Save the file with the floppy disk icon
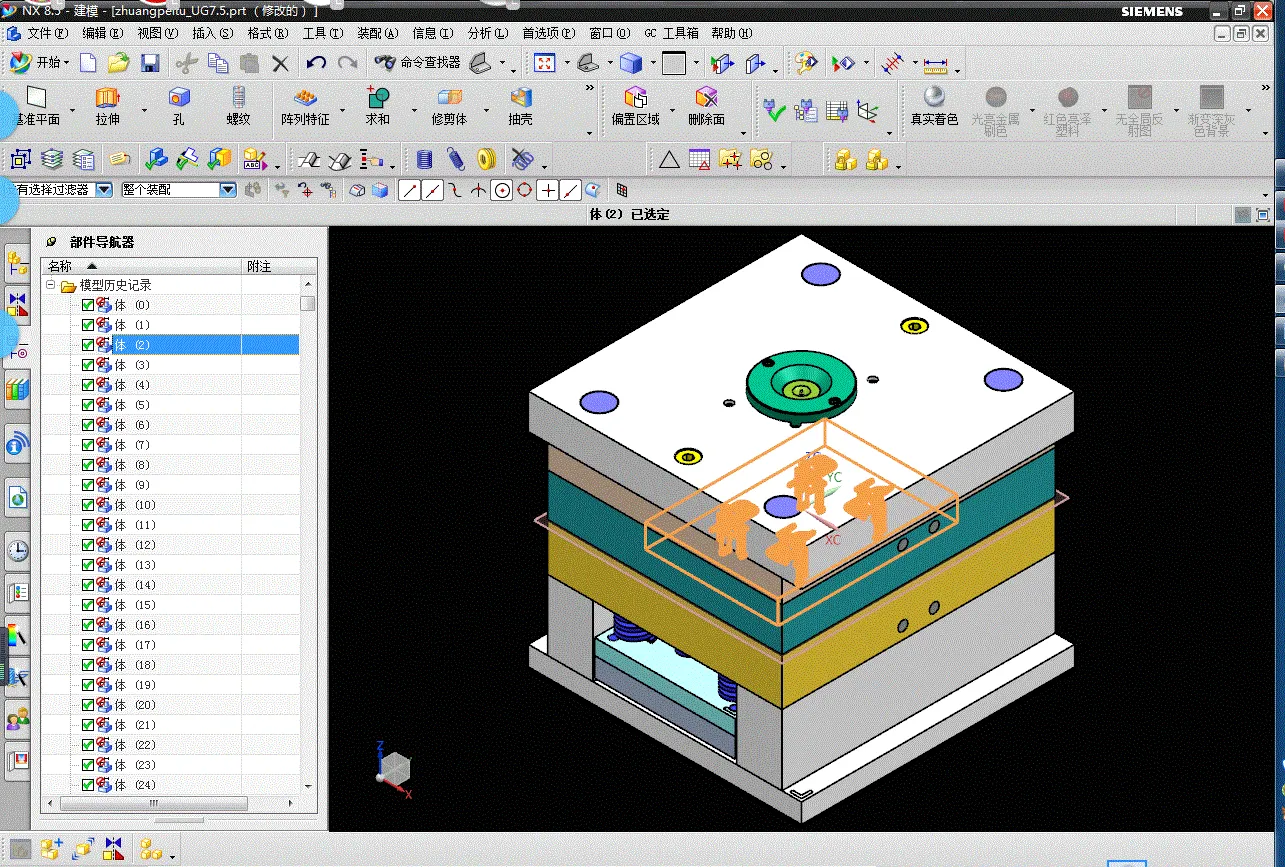Screen dimensions: 1285x867 click(x=150, y=63)
